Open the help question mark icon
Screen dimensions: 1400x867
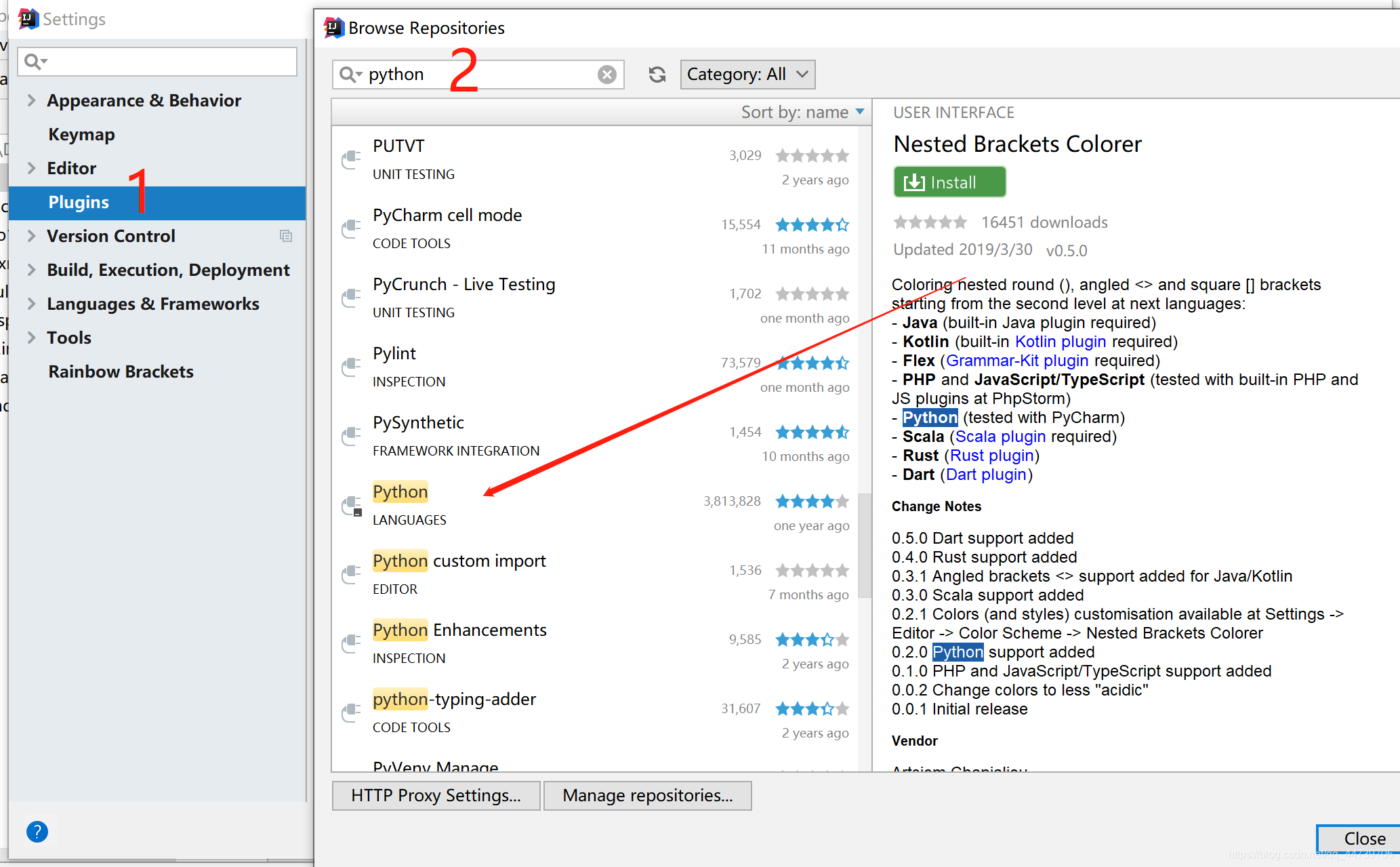tap(37, 831)
